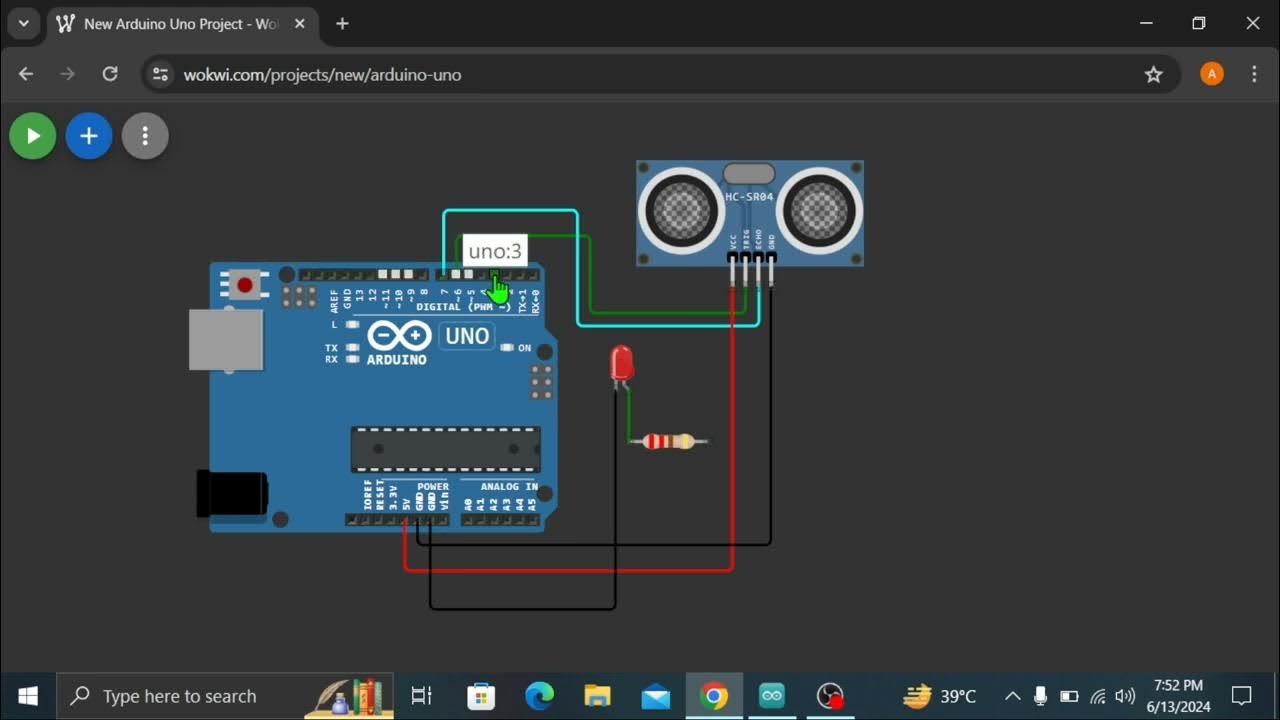Open the gray three-dot simulation menu
This screenshot has width=1280, height=720.
pos(145,136)
